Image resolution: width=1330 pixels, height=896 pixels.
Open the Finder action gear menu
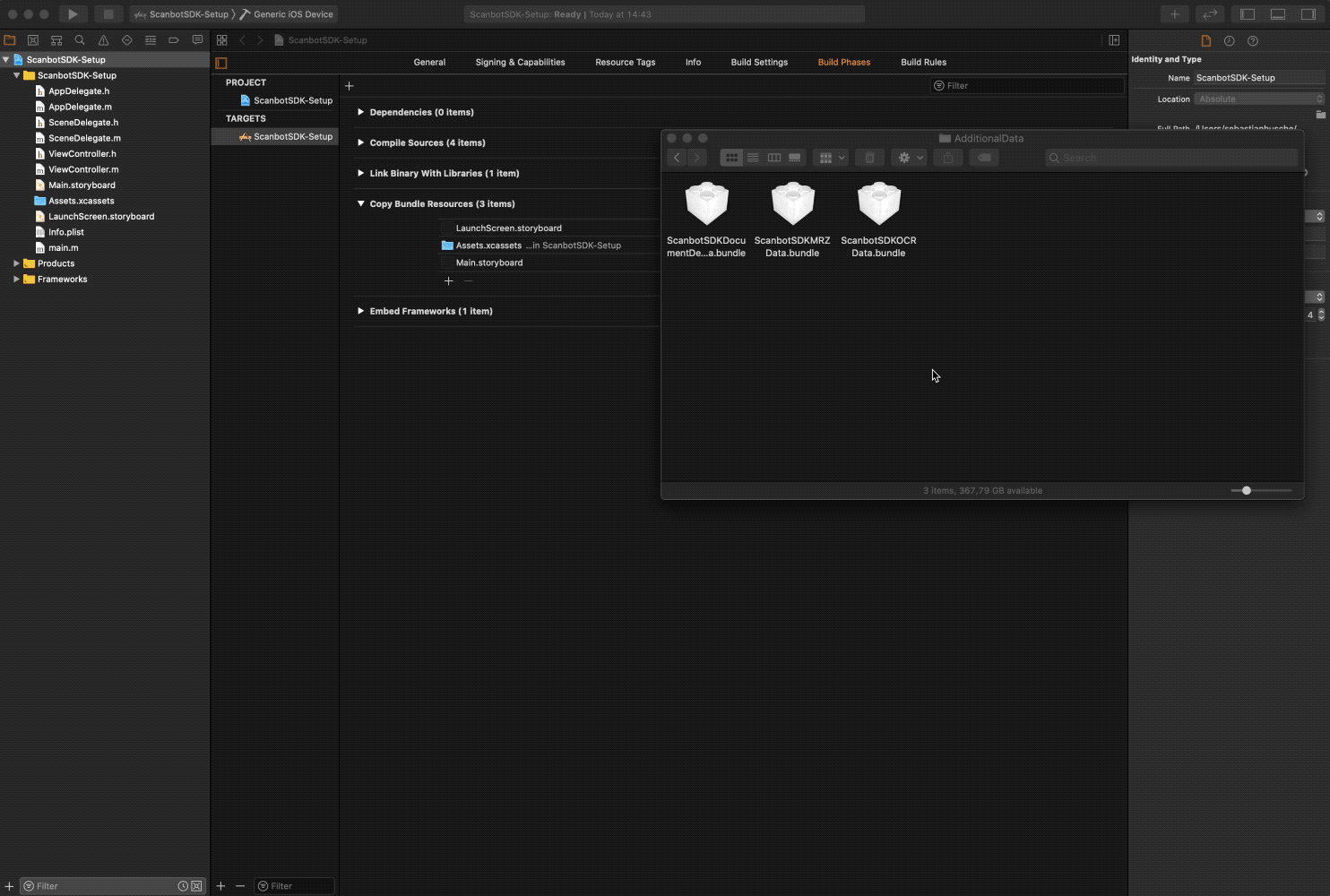click(909, 158)
